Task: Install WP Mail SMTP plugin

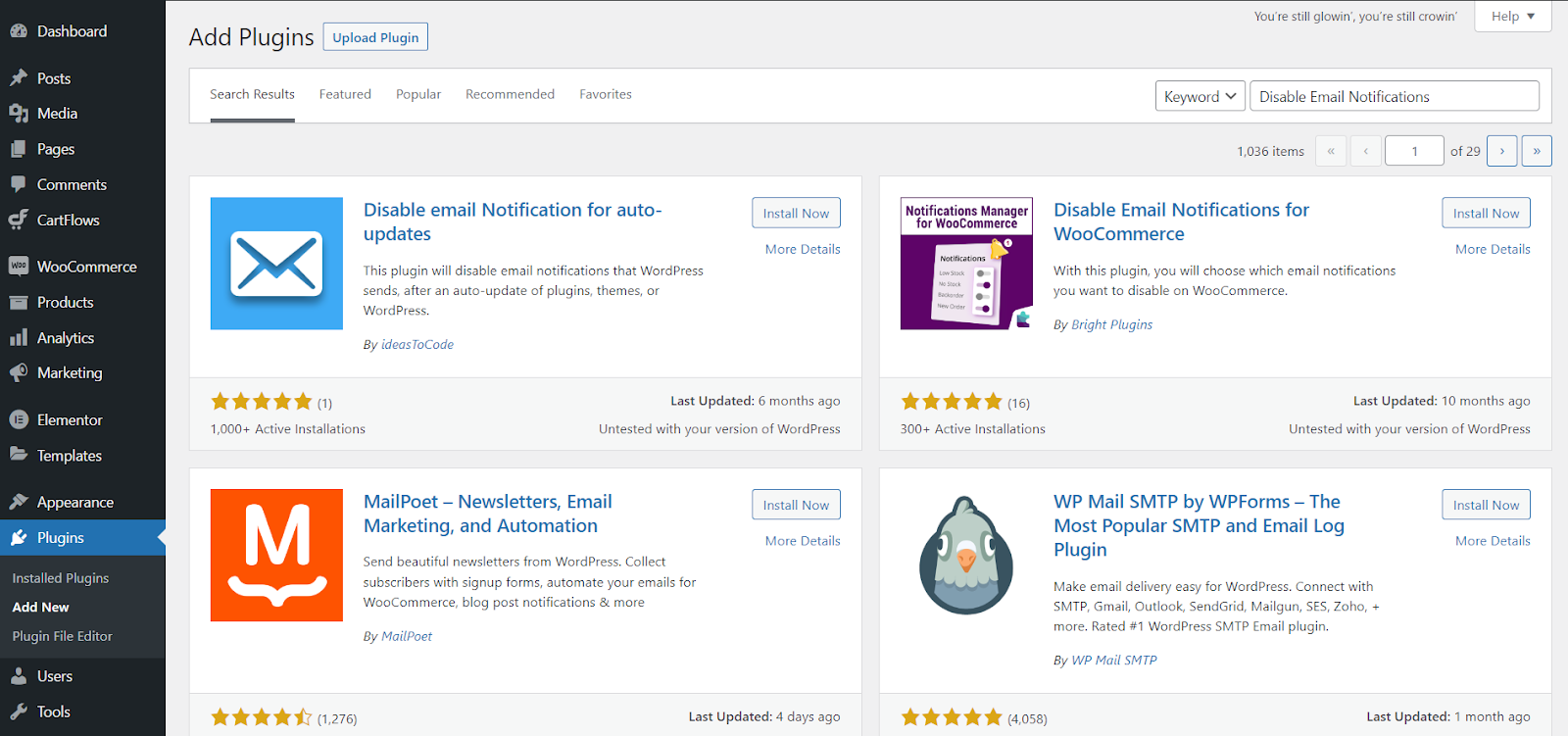Action: click(1486, 505)
